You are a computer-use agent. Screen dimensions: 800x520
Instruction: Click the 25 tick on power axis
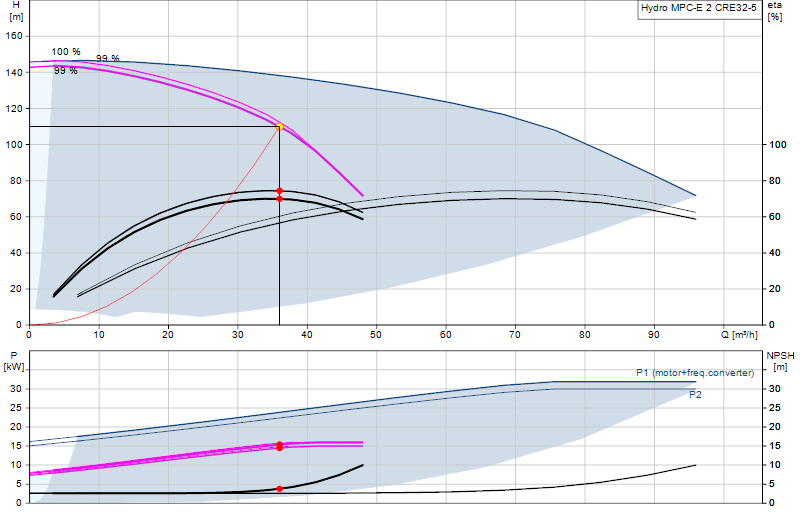pos(16,408)
